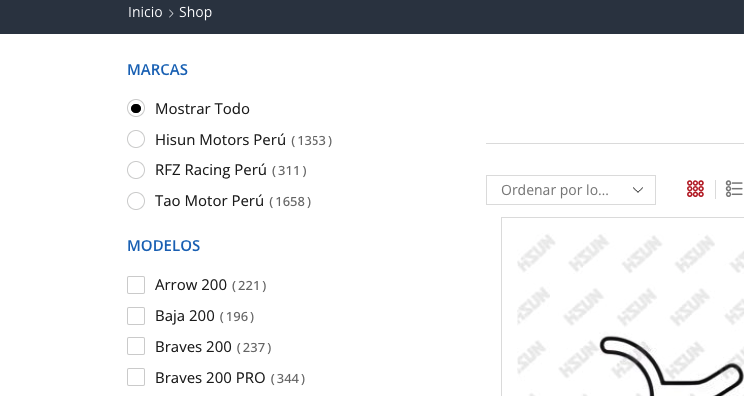
Task: Go to Inicio in breadcrumb
Action: tap(145, 12)
